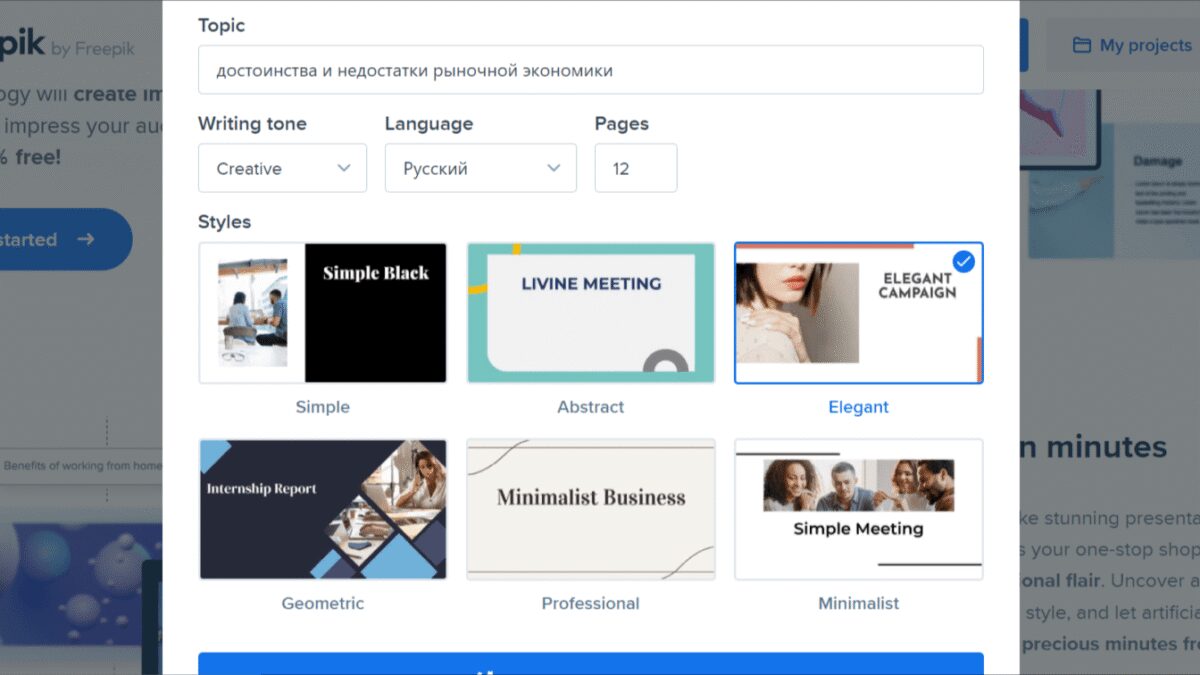Image resolution: width=1200 pixels, height=675 pixels.
Task: Click the Abstract style label
Action: [x=591, y=407]
